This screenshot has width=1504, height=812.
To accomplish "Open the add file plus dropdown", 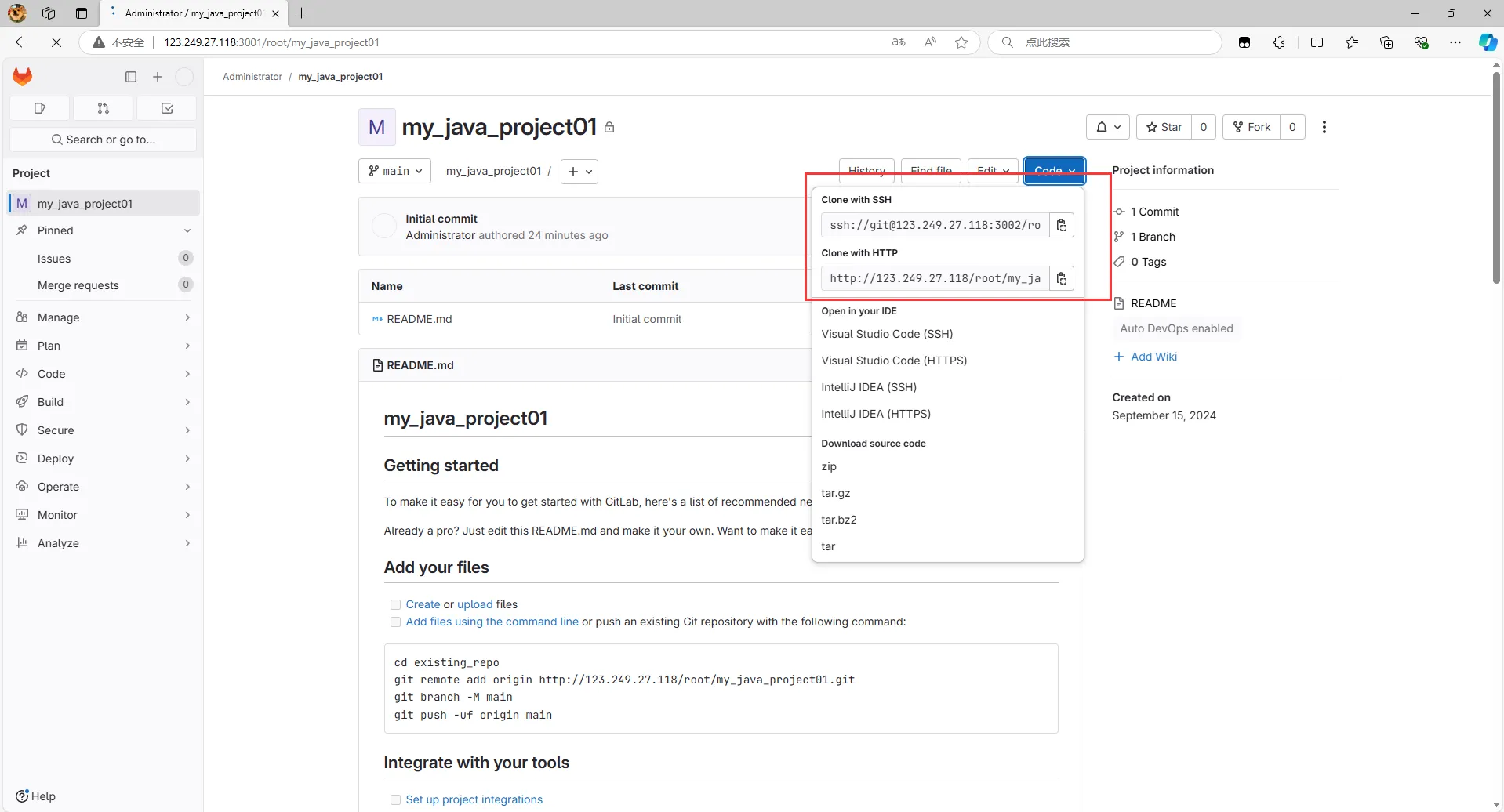I will click(579, 171).
